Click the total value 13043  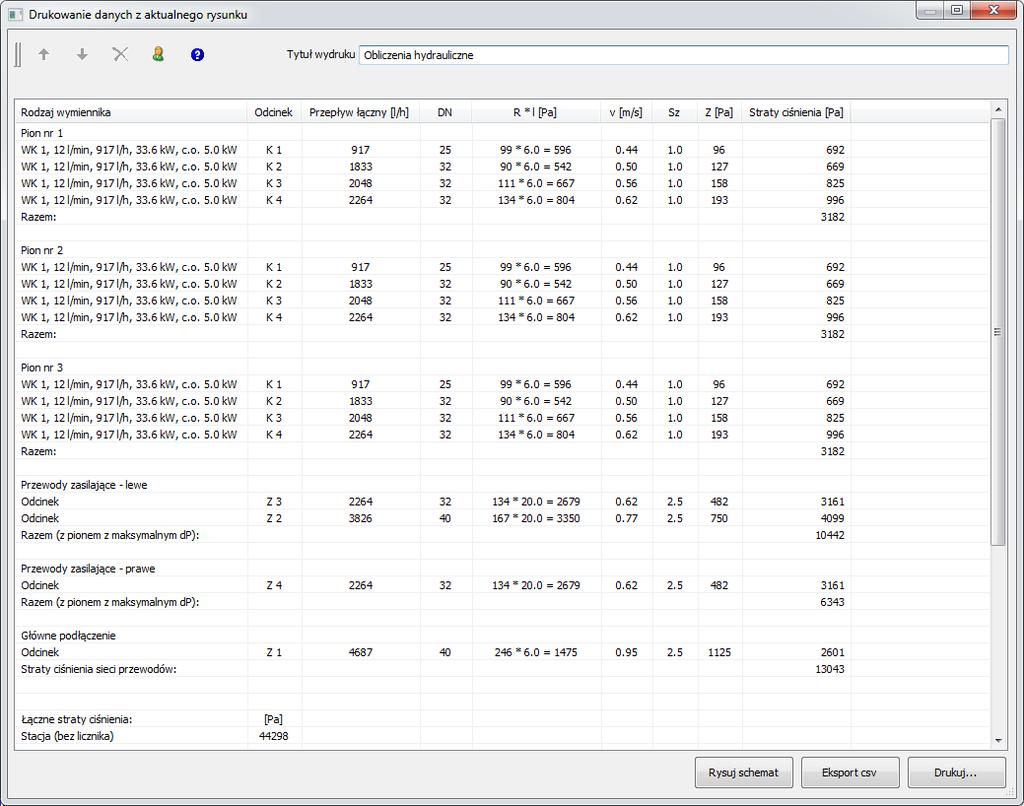(829, 669)
